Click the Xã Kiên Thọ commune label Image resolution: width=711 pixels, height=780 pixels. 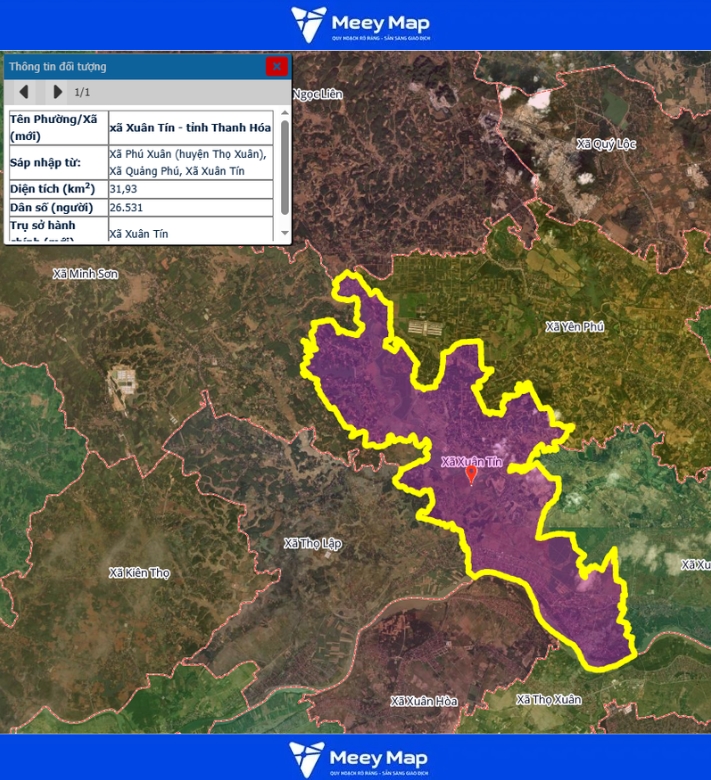tap(140, 573)
